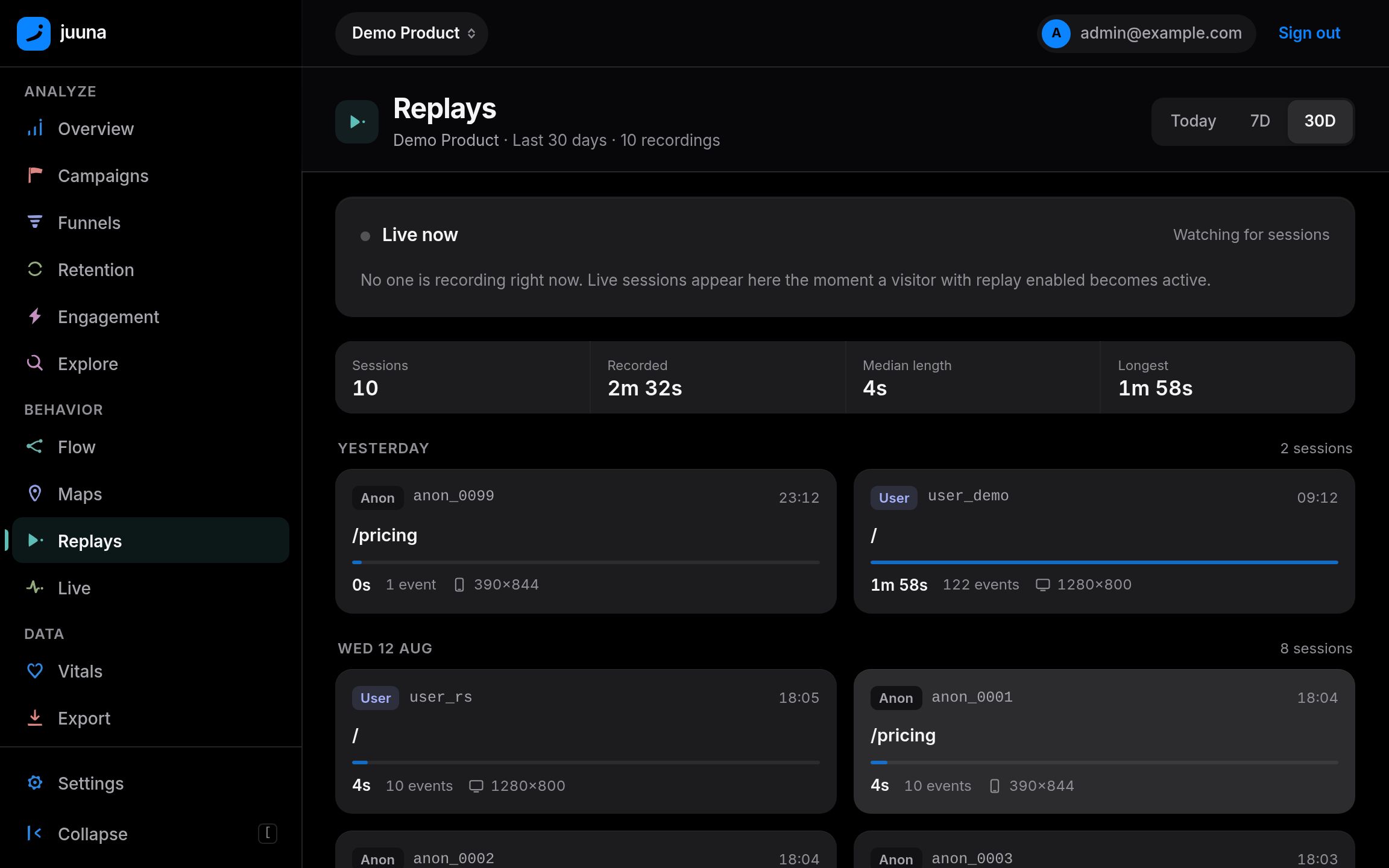Click the Export download icon
This screenshot has width=1389, height=868.
(x=35, y=718)
